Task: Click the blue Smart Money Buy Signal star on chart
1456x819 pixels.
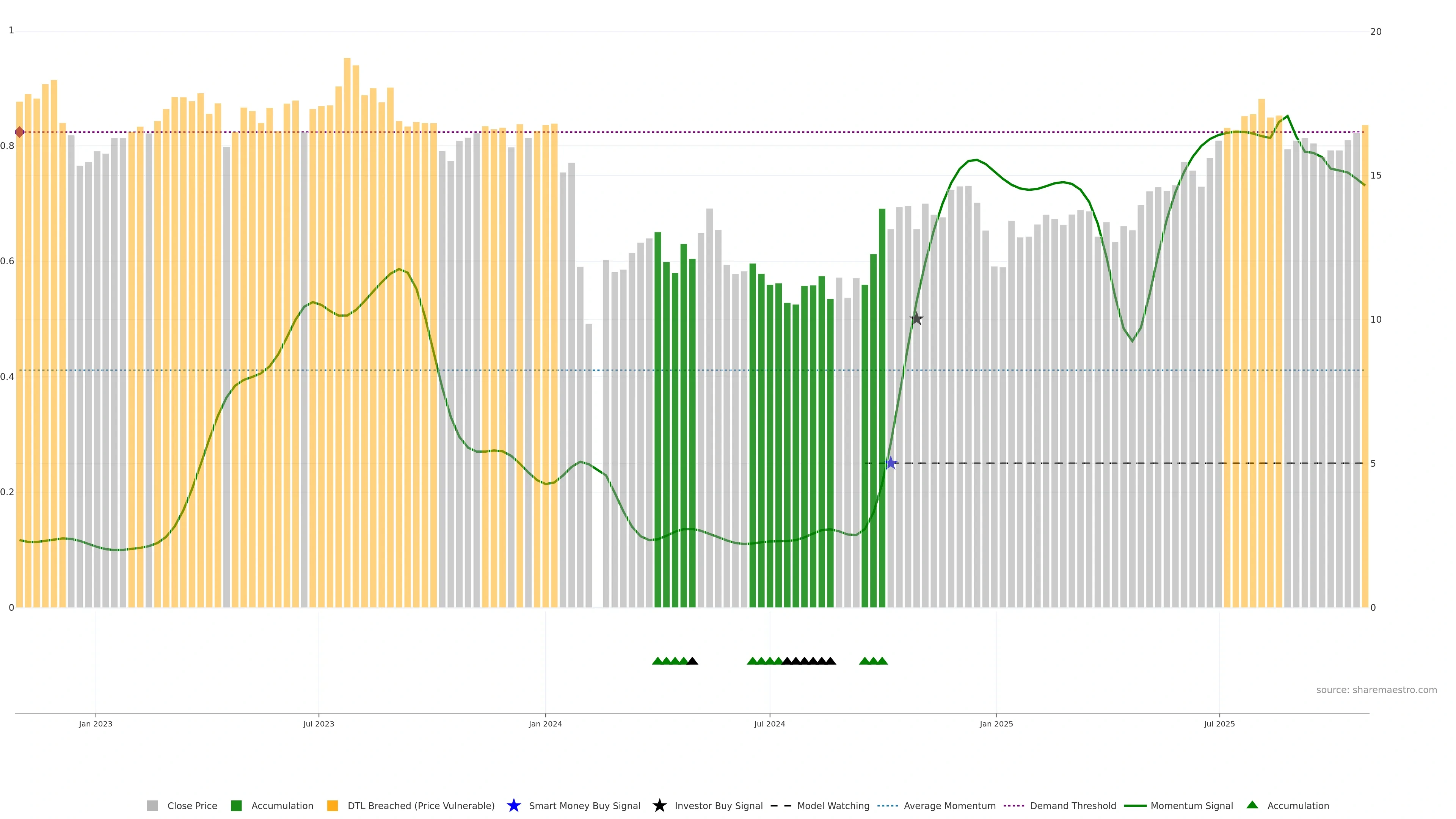Action: click(x=891, y=463)
